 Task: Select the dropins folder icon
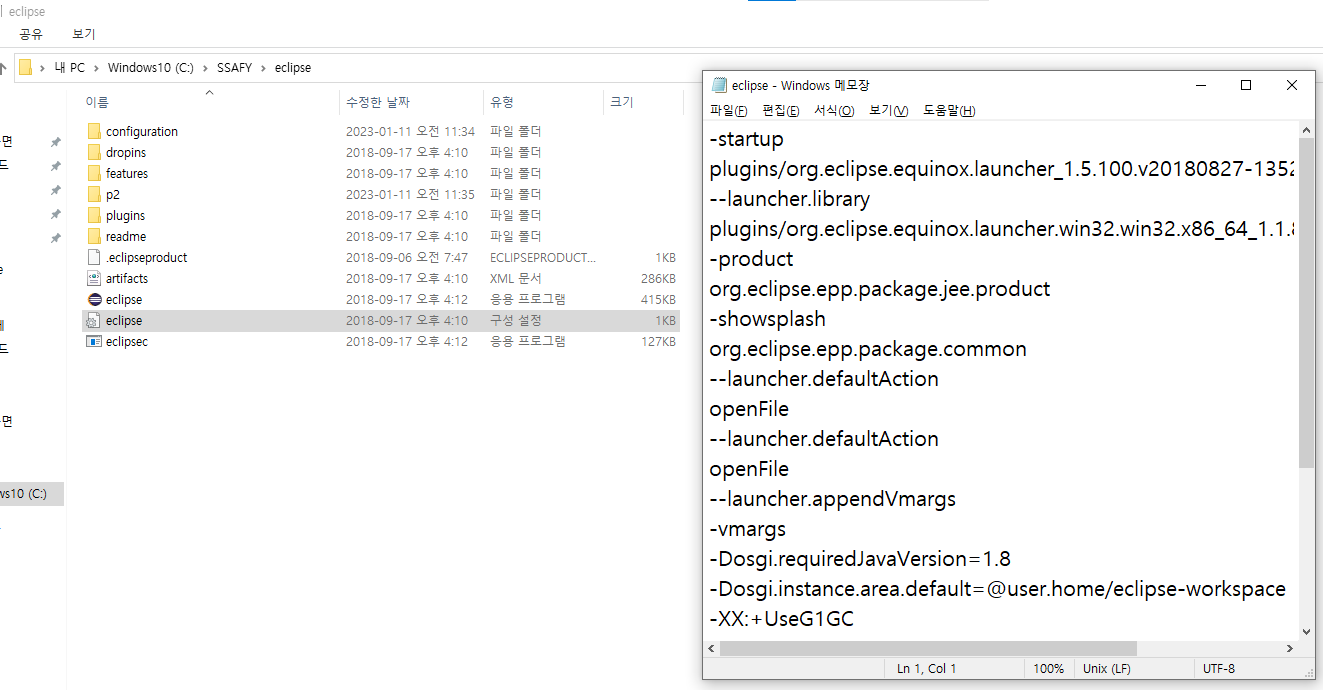pyautogui.click(x=94, y=152)
